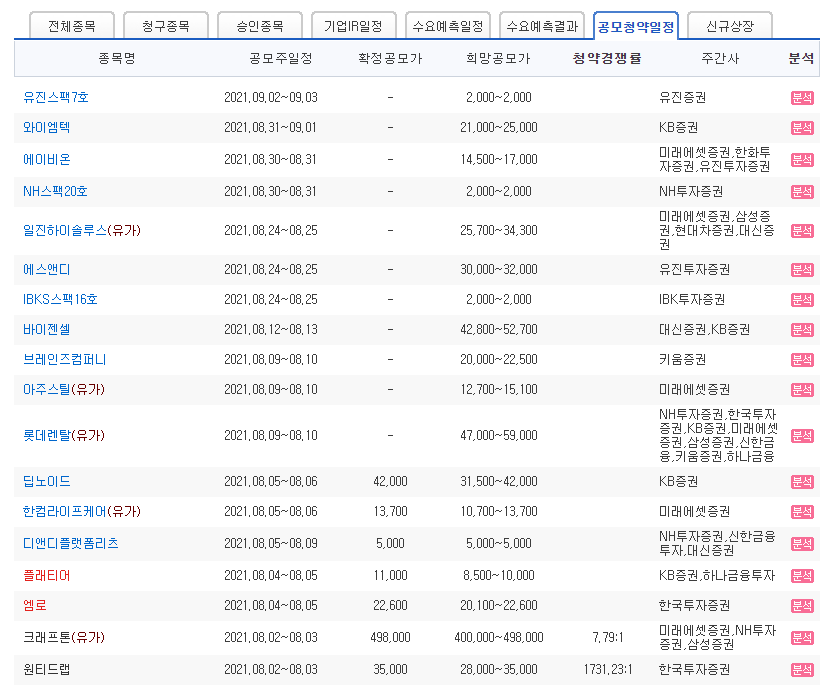Open the 일진하이솔루스(유가) link
The height and width of the screenshot is (688, 828).
(x=82, y=230)
